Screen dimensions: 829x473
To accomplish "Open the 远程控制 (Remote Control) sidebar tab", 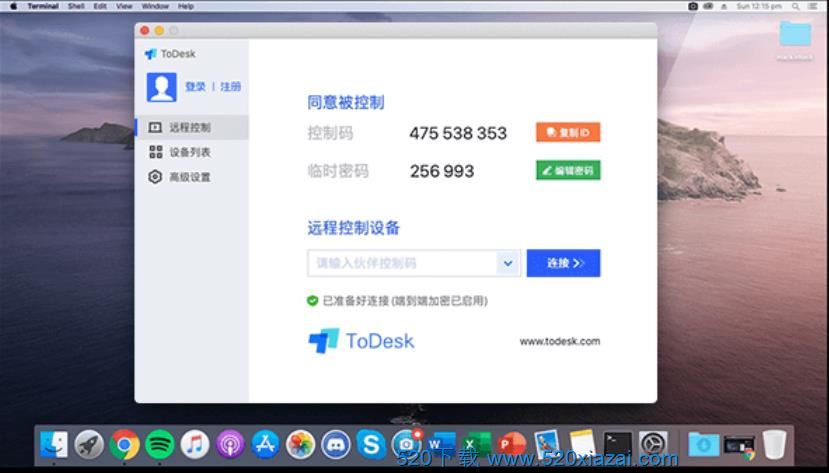I will click(x=191, y=127).
